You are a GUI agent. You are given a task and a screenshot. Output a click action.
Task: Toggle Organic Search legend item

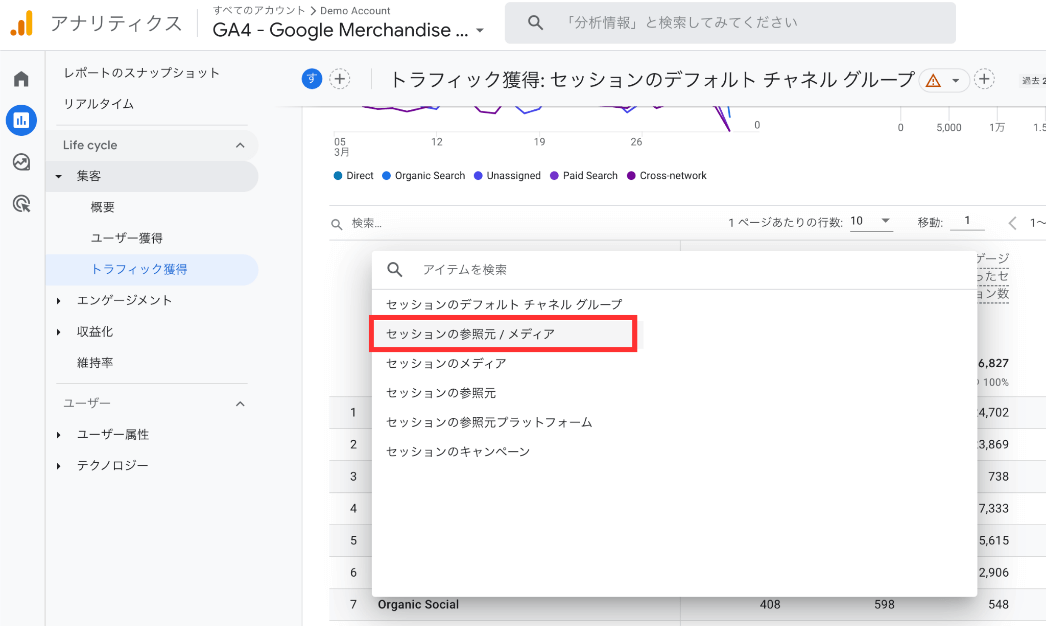pyautogui.click(x=424, y=176)
